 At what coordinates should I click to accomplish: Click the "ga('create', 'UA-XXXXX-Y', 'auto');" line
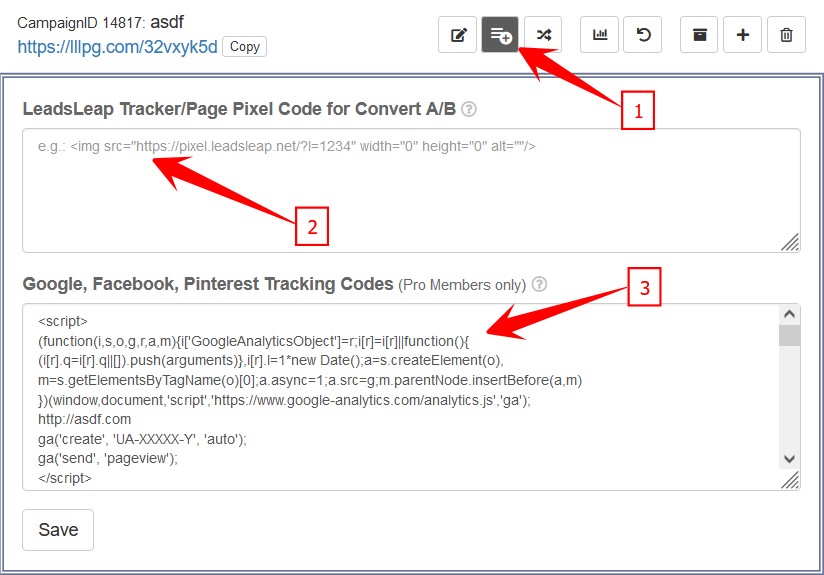(x=142, y=439)
